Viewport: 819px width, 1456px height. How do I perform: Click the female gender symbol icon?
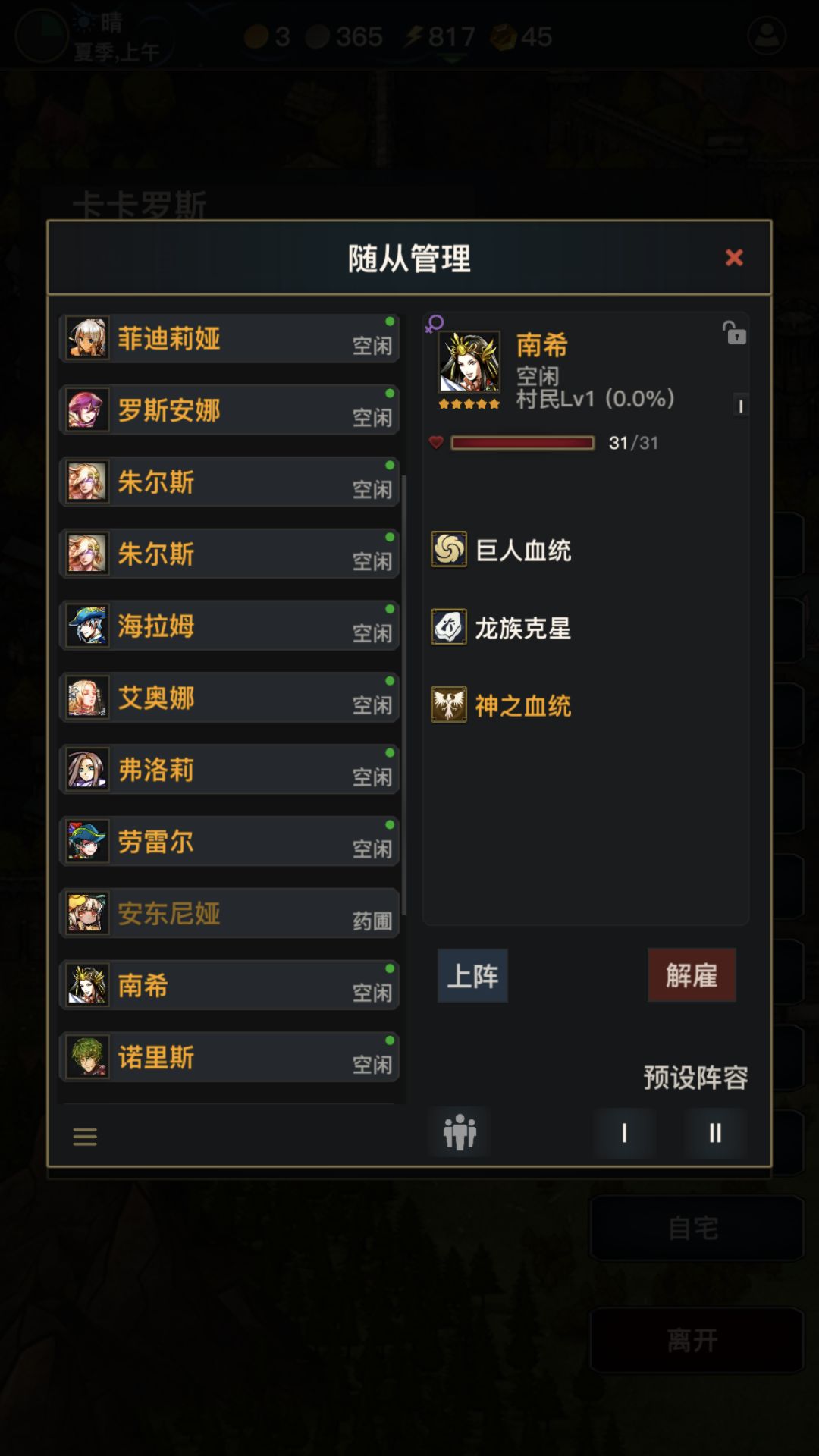tap(435, 324)
